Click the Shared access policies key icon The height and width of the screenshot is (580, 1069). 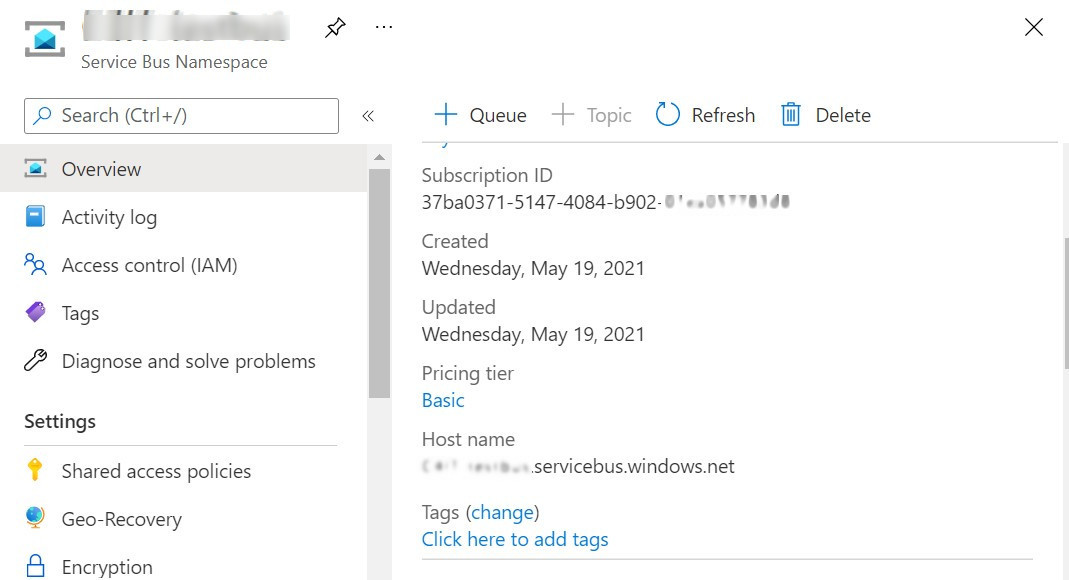click(x=35, y=471)
